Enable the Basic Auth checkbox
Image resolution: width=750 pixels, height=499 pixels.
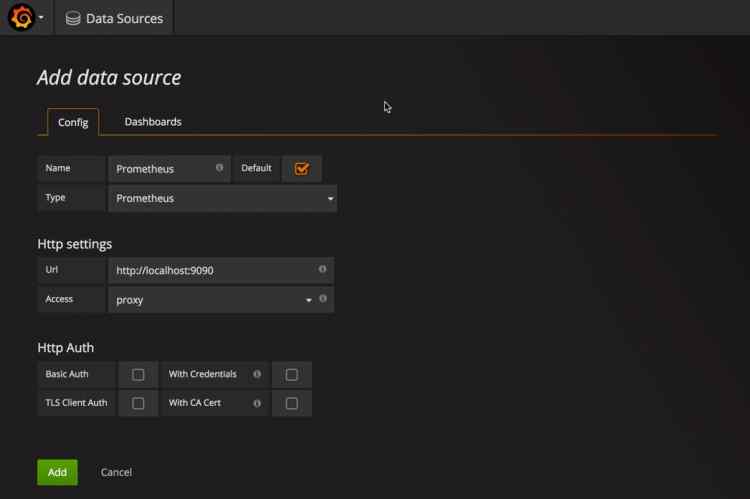click(x=138, y=375)
